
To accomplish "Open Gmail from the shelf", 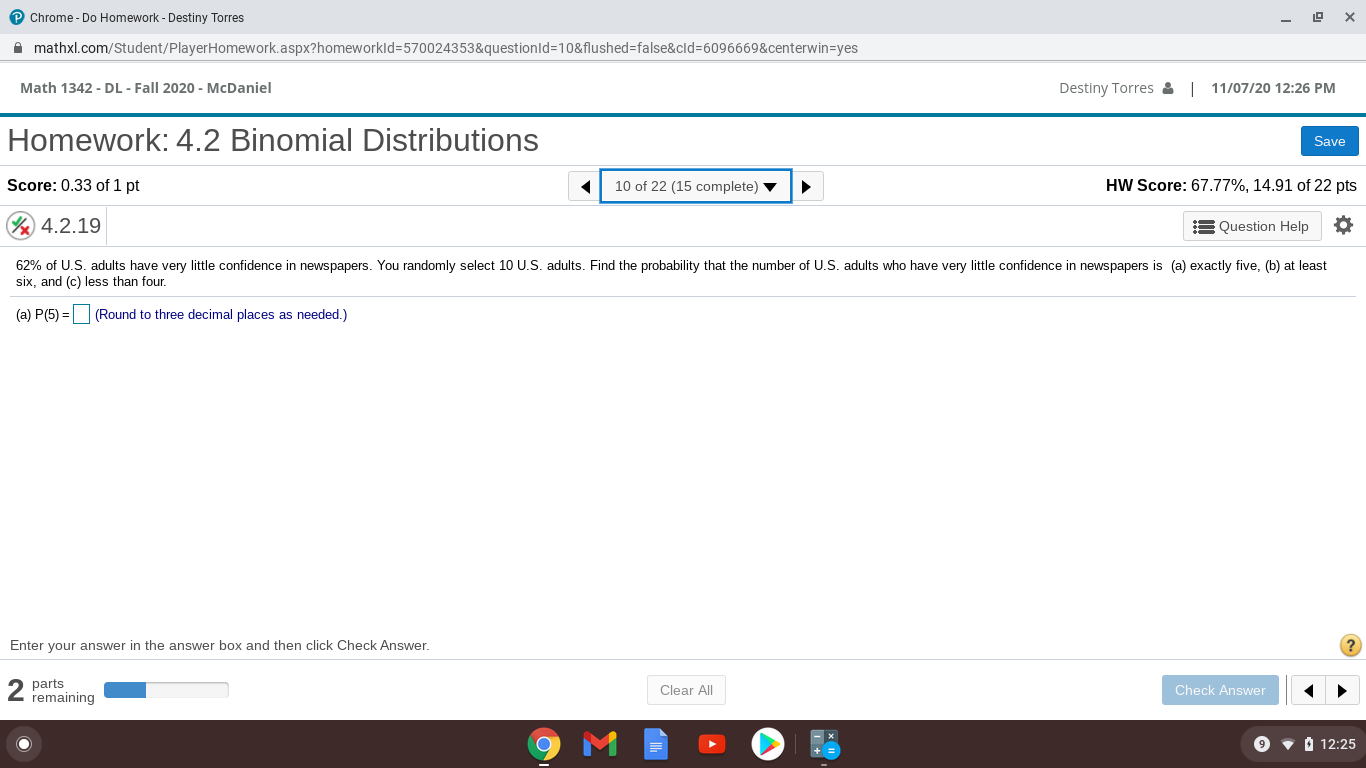I will click(x=600, y=744).
